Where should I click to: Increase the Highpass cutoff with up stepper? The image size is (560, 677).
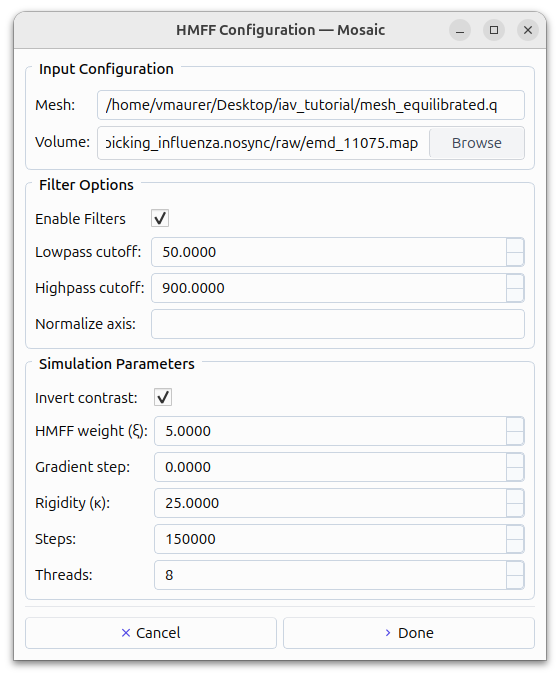click(x=515, y=281)
